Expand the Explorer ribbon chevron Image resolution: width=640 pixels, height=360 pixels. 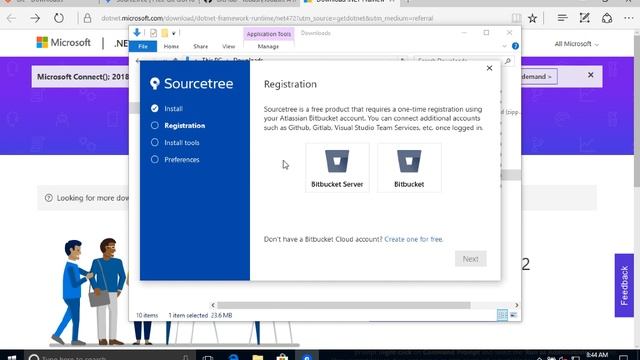click(504, 46)
